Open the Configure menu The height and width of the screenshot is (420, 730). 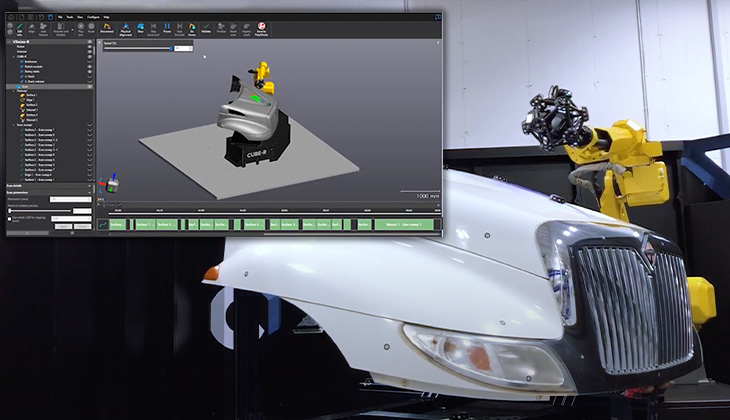93,17
